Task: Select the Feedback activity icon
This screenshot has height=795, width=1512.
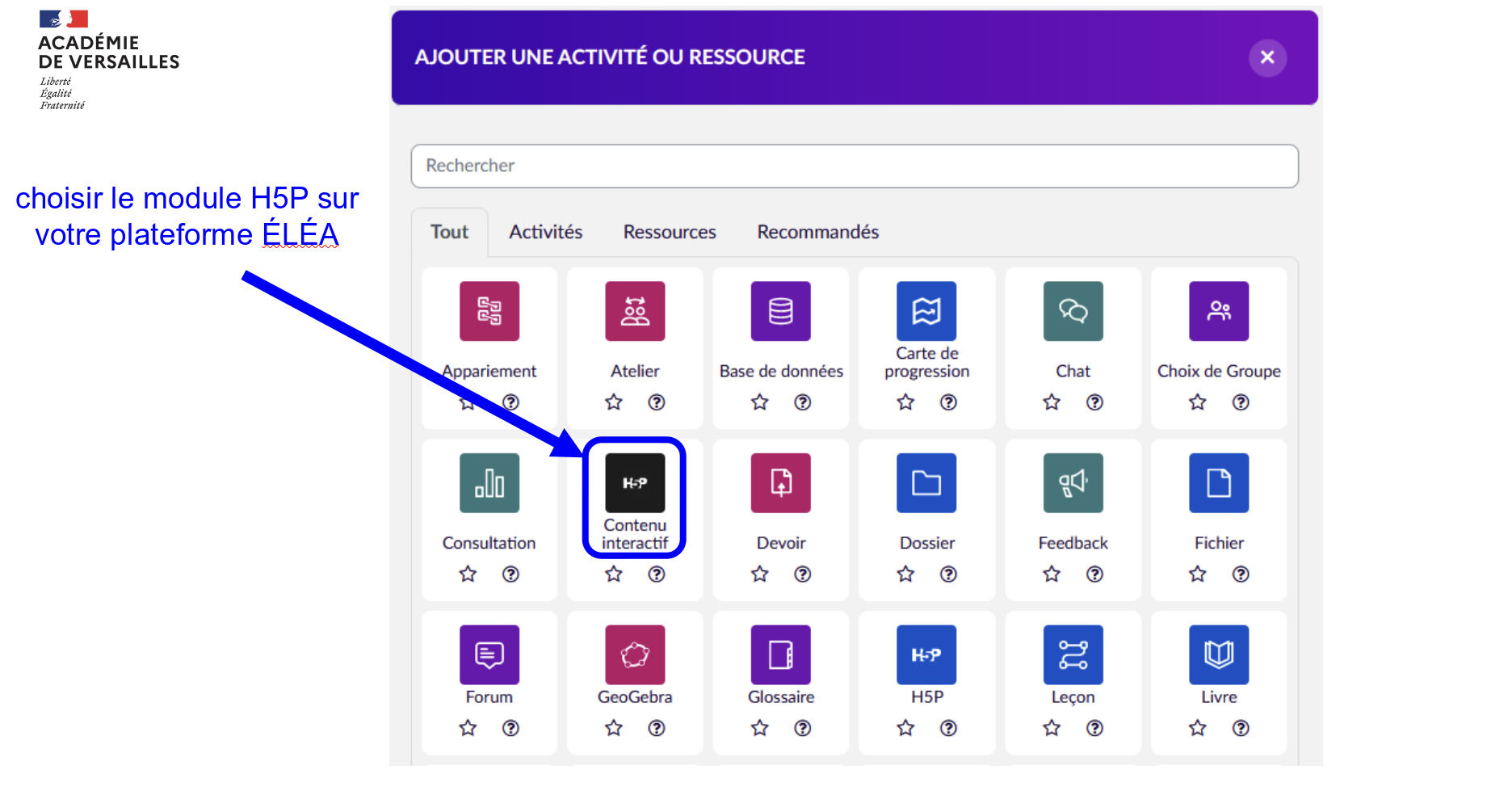Action: click(1073, 482)
